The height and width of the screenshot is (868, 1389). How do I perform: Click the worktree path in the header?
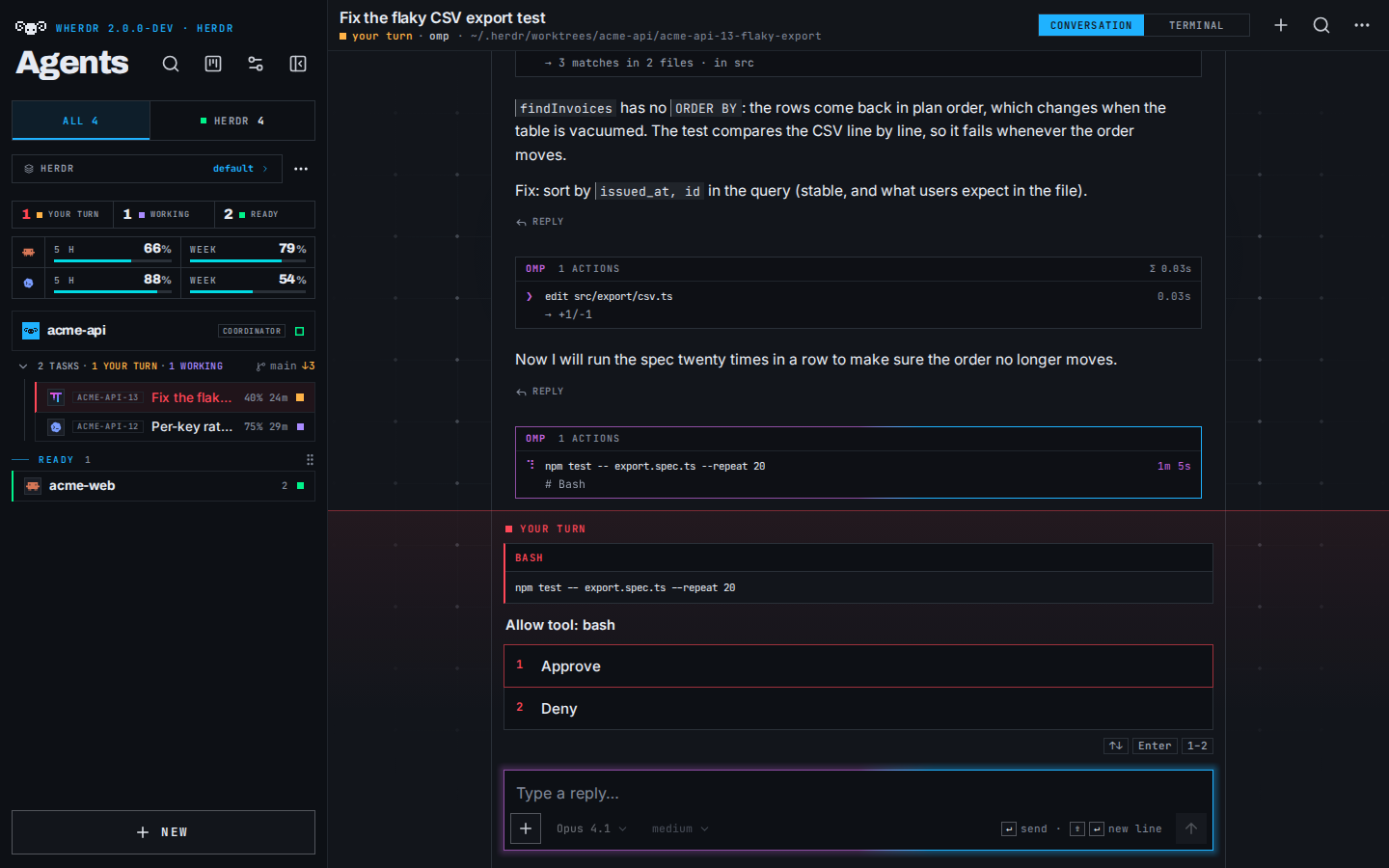pos(645,37)
